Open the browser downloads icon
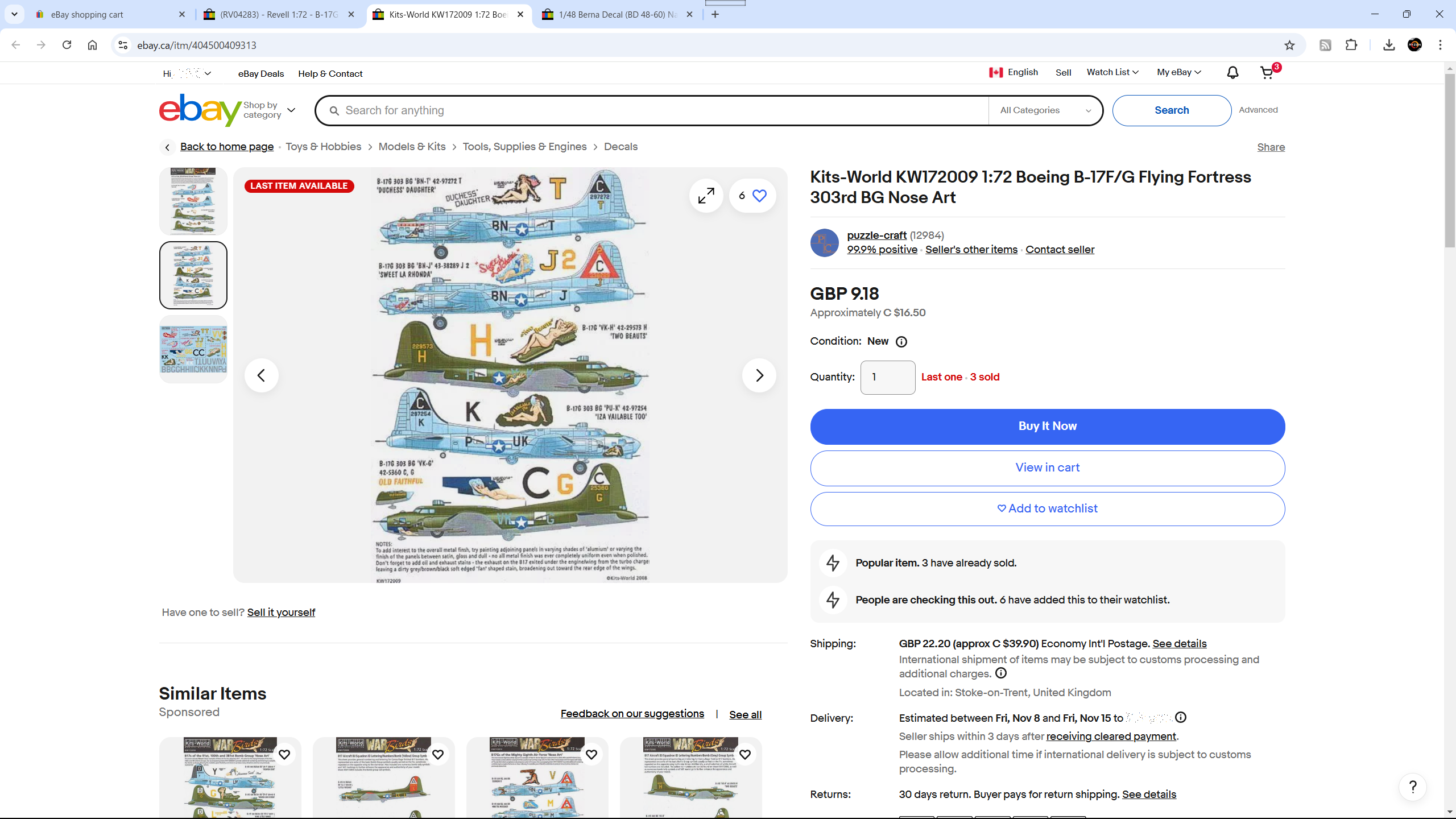The height and width of the screenshot is (819, 1456). tap(1388, 45)
